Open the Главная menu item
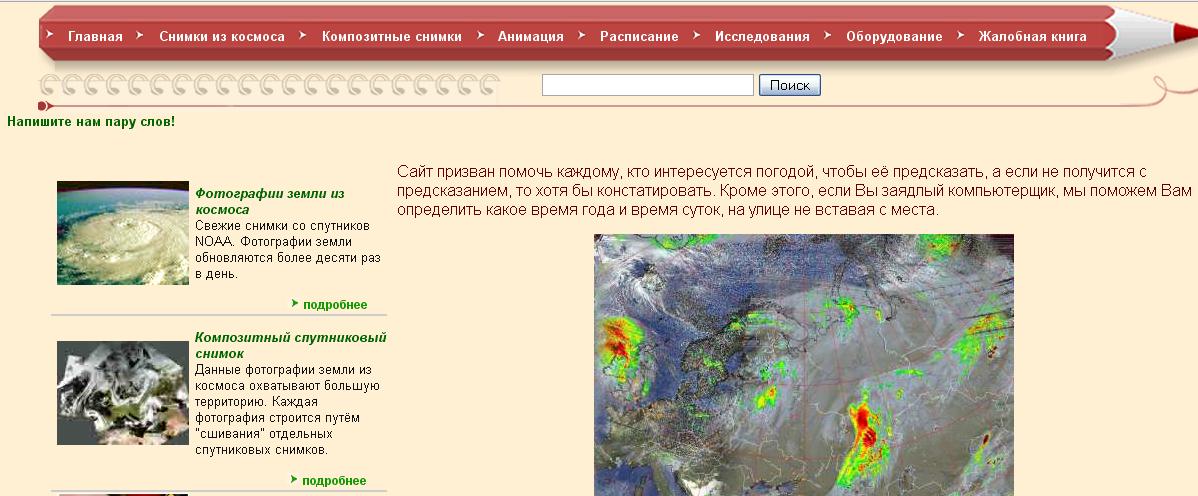This screenshot has height=496, width=1198. [95, 36]
